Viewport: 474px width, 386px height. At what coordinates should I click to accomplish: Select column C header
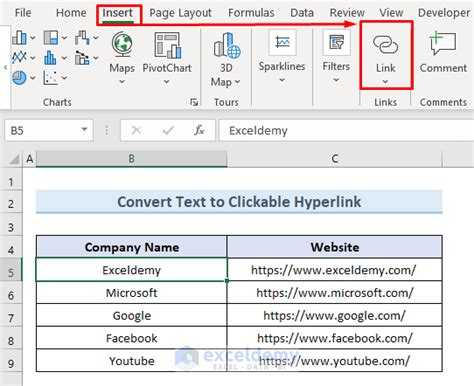pyautogui.click(x=335, y=159)
